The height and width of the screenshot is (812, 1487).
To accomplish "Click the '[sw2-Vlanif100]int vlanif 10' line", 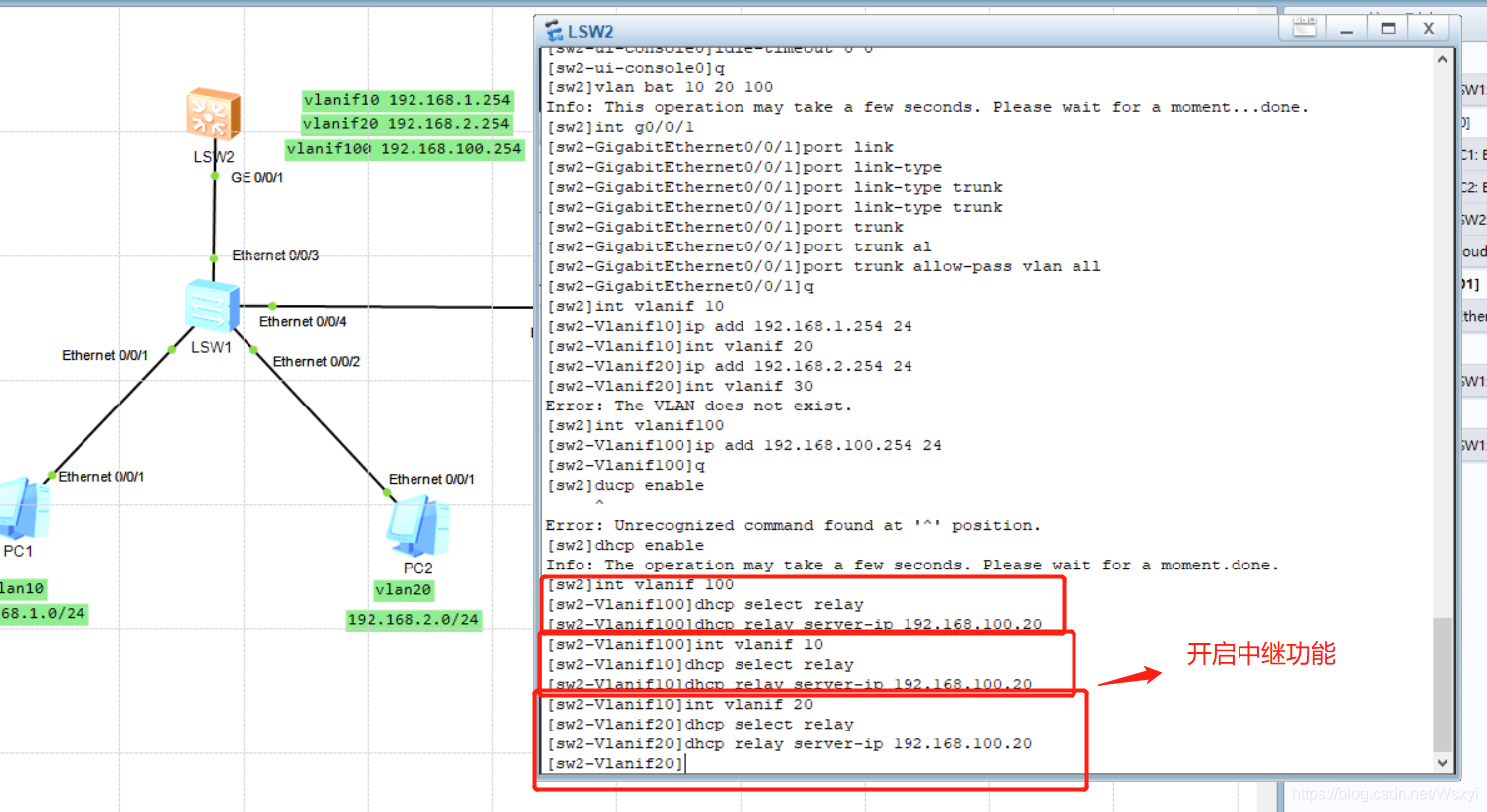I will (x=684, y=644).
